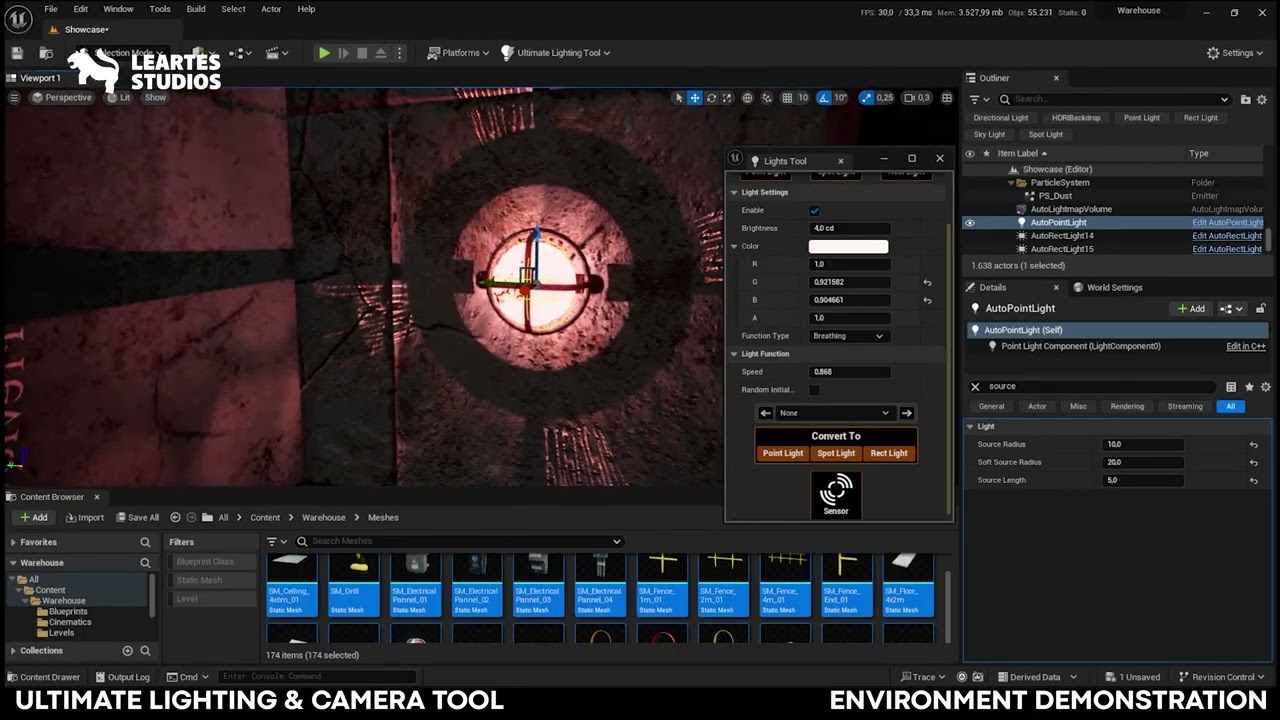Click the viewport layout four-pane icon
This screenshot has width=1280, height=720.
(x=947, y=98)
